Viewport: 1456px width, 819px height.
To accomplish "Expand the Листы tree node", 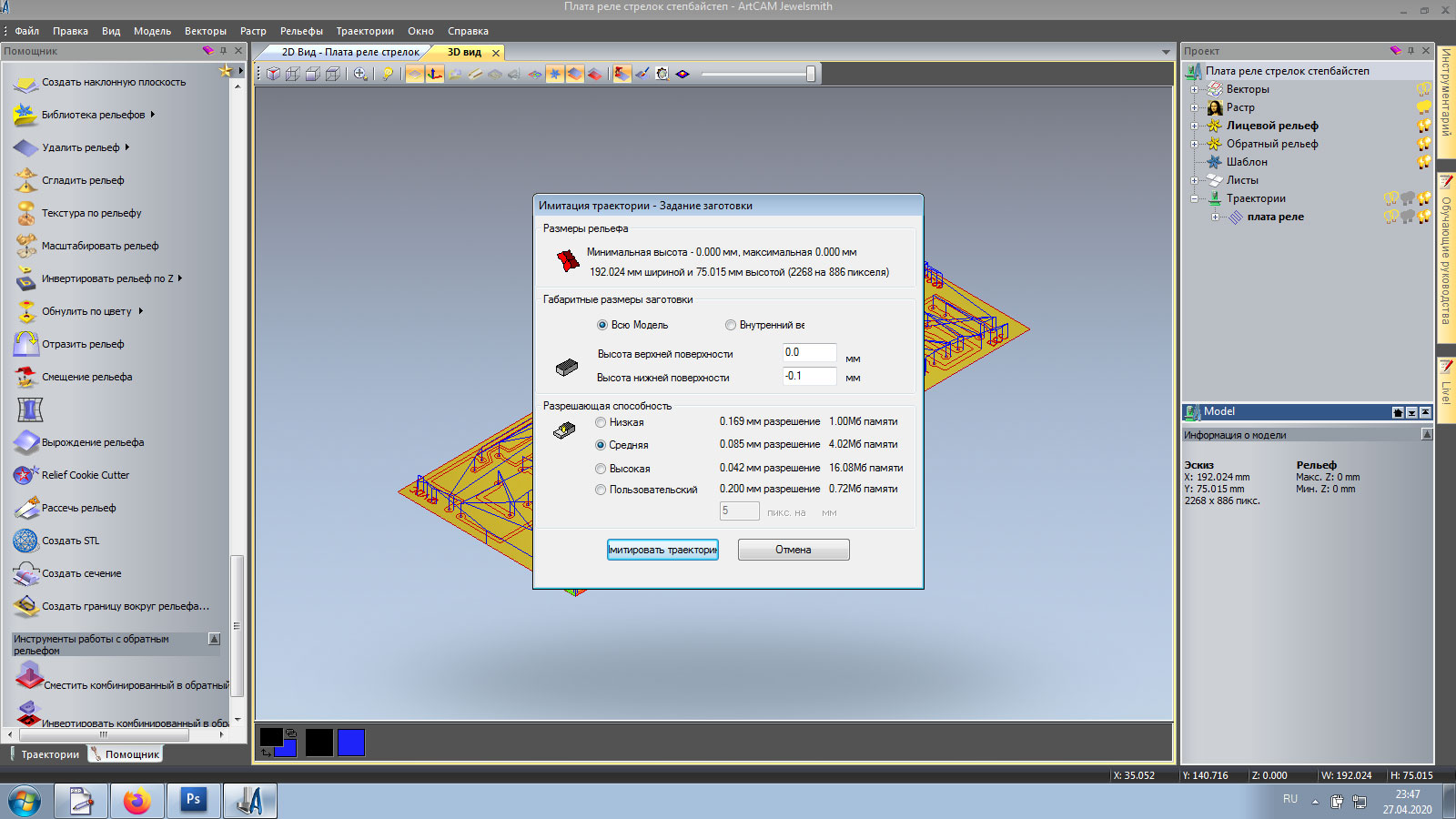I will point(1195,180).
